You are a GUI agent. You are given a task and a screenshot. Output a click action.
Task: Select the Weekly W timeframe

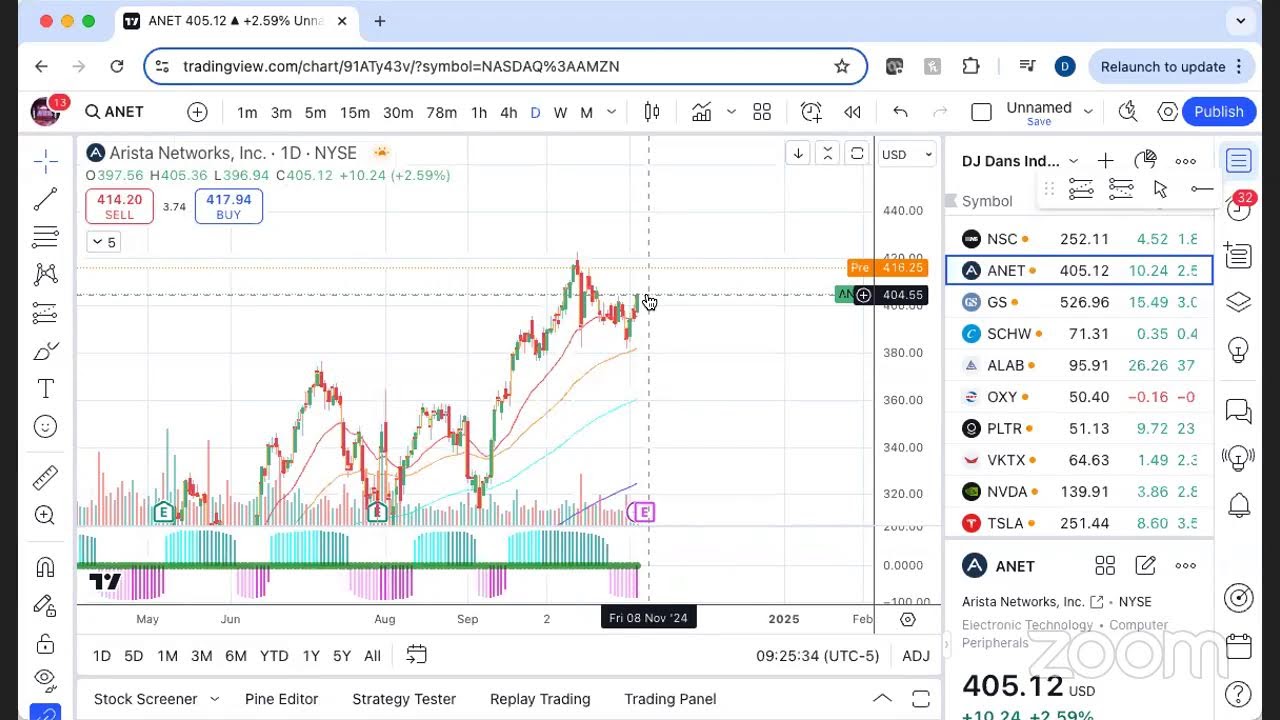(x=560, y=112)
